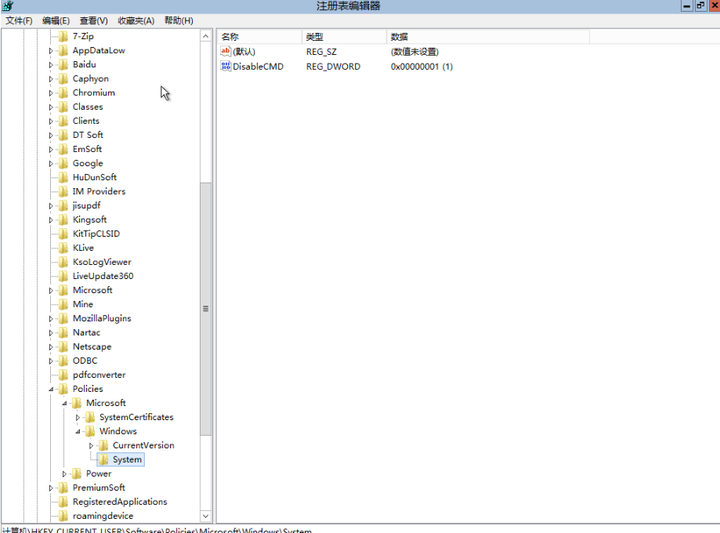The image size is (720, 533).
Task: Sort by the 数据 column header
Action: coord(488,37)
